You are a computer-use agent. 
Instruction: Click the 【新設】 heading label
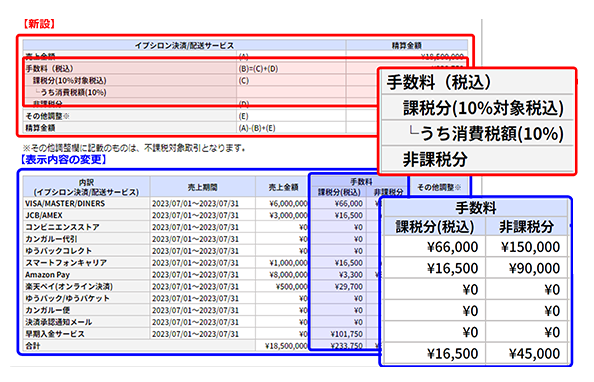pyautogui.click(x=39, y=24)
